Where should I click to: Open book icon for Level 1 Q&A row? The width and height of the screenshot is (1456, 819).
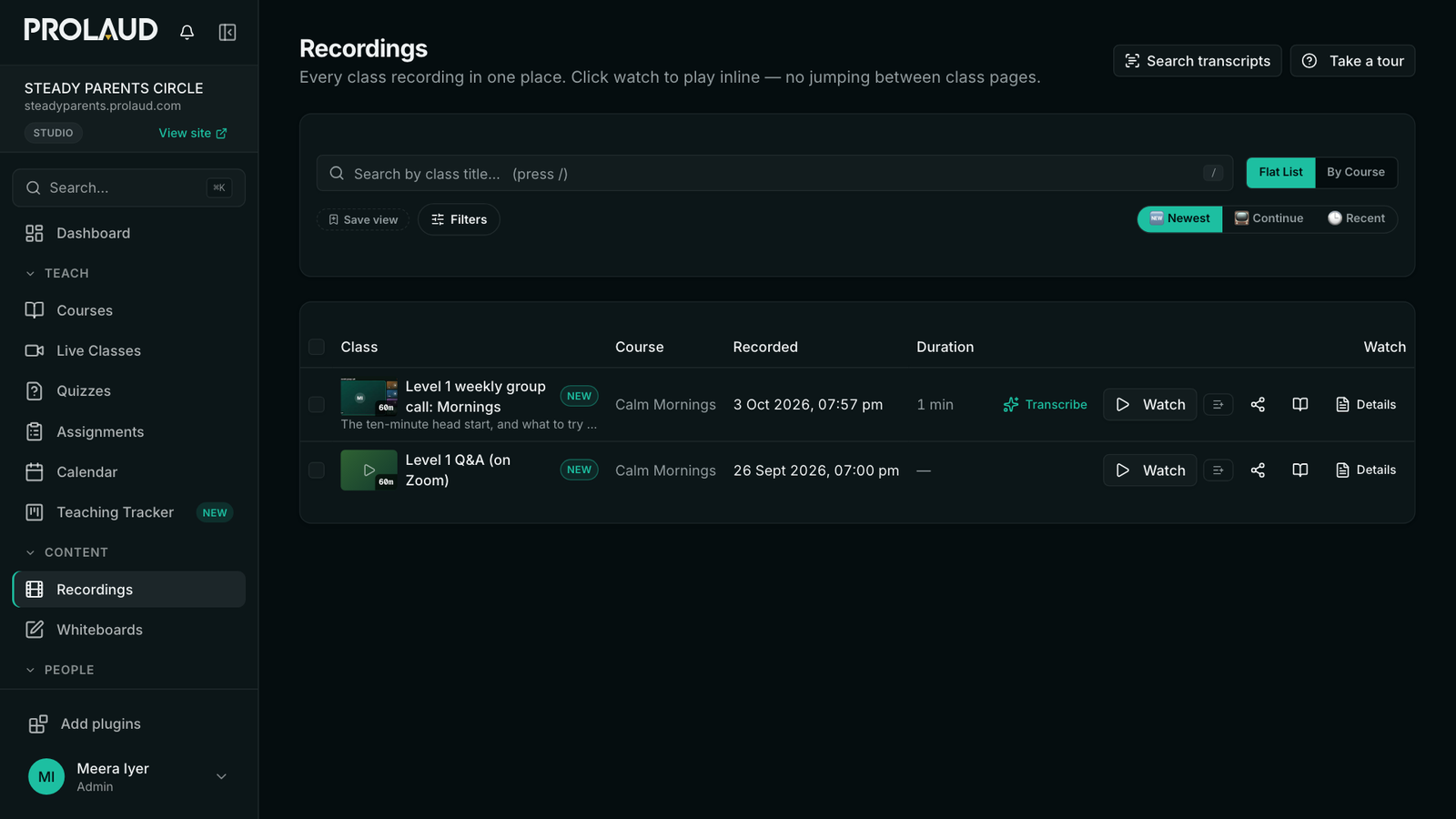1300,470
